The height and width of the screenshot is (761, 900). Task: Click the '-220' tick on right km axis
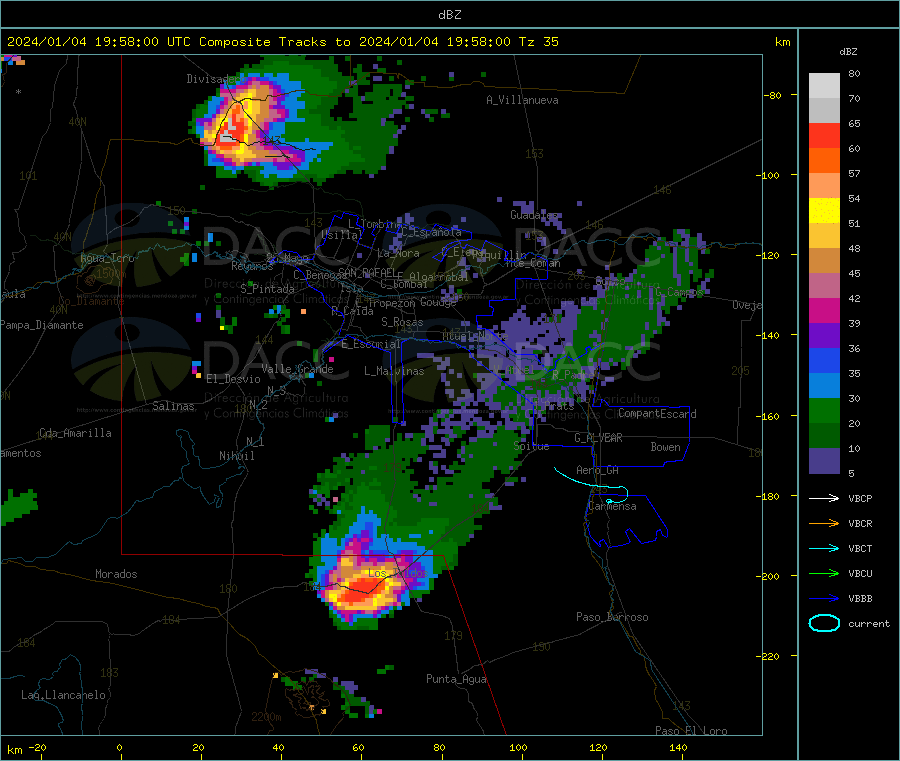770,656
